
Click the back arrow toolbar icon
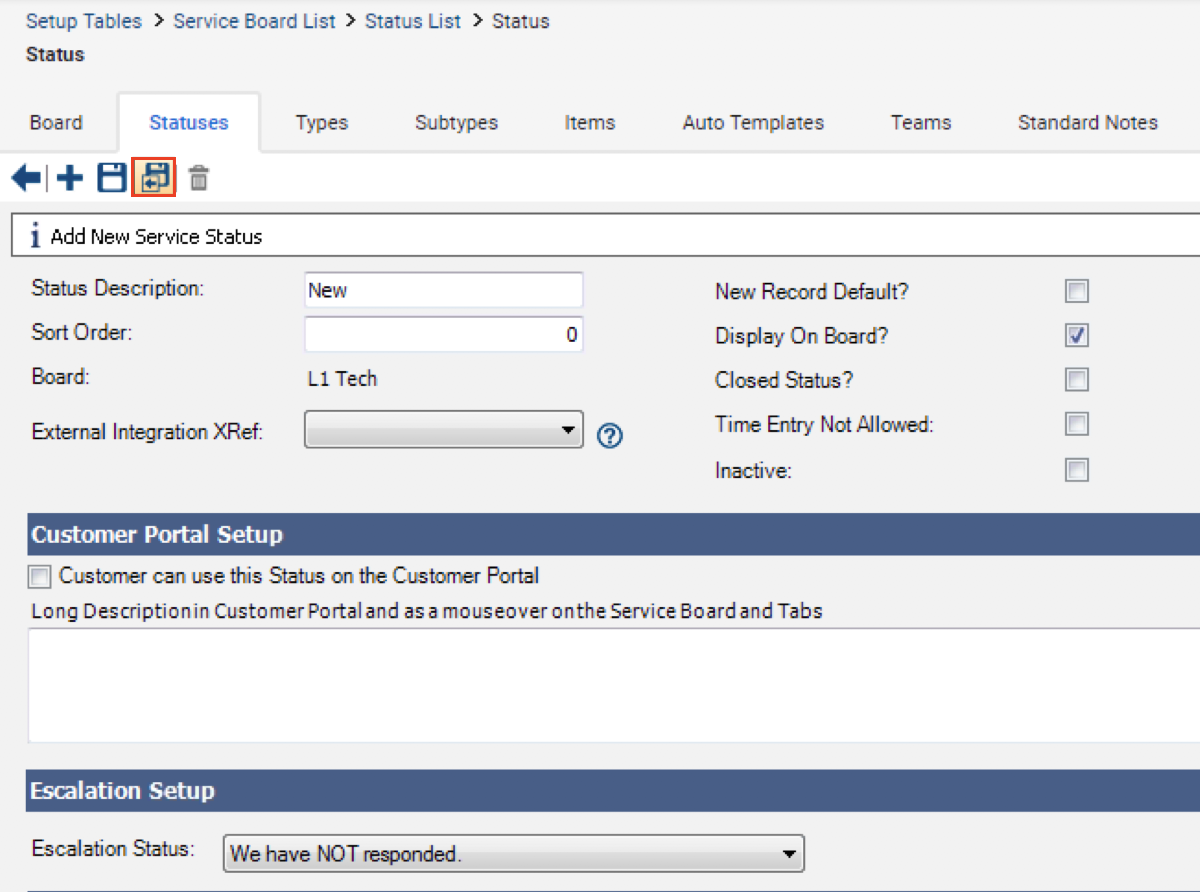pyautogui.click(x=26, y=179)
